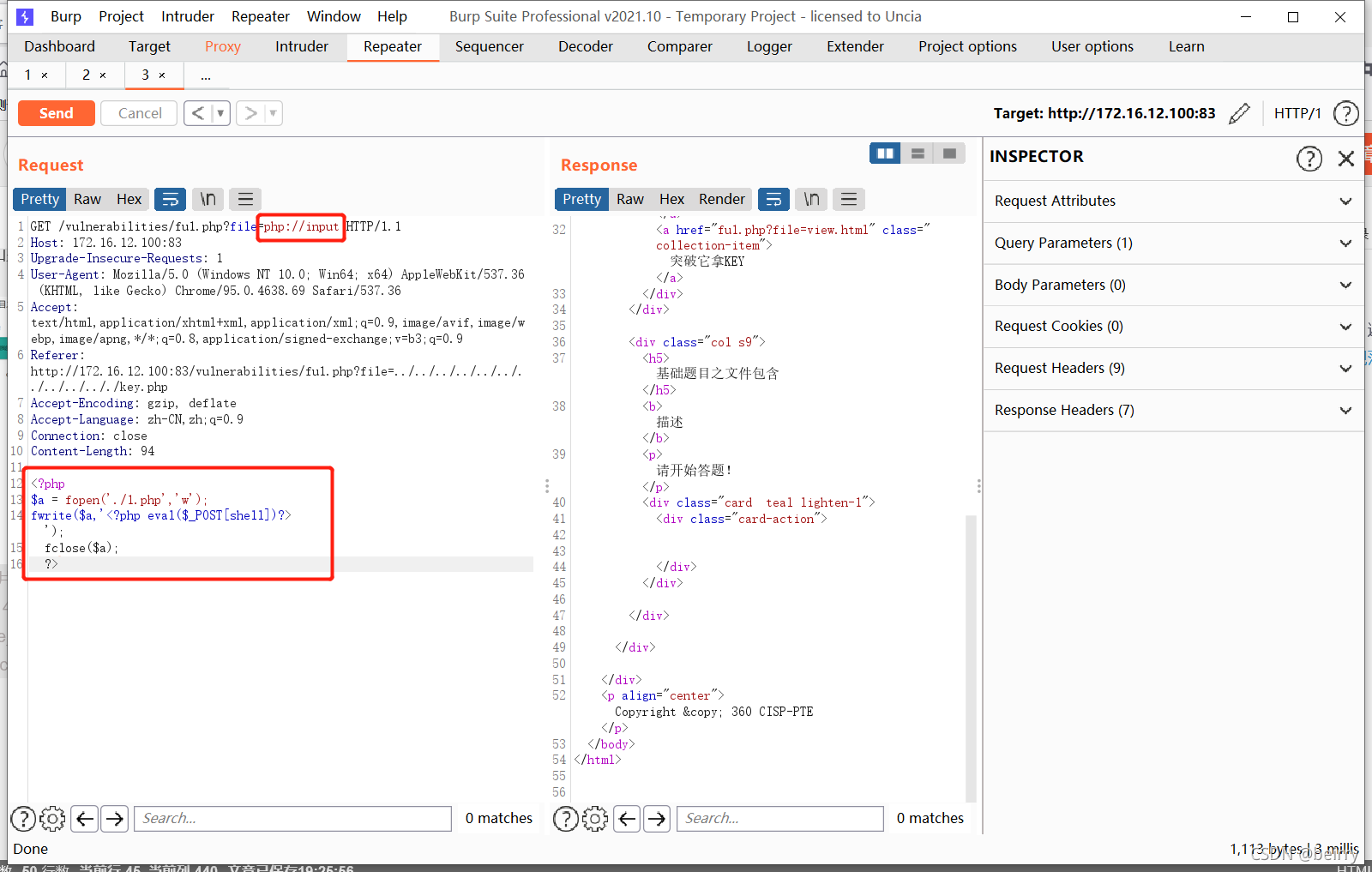Focus the response search field
Viewport: 1372px width, 872px height.
coord(780,819)
